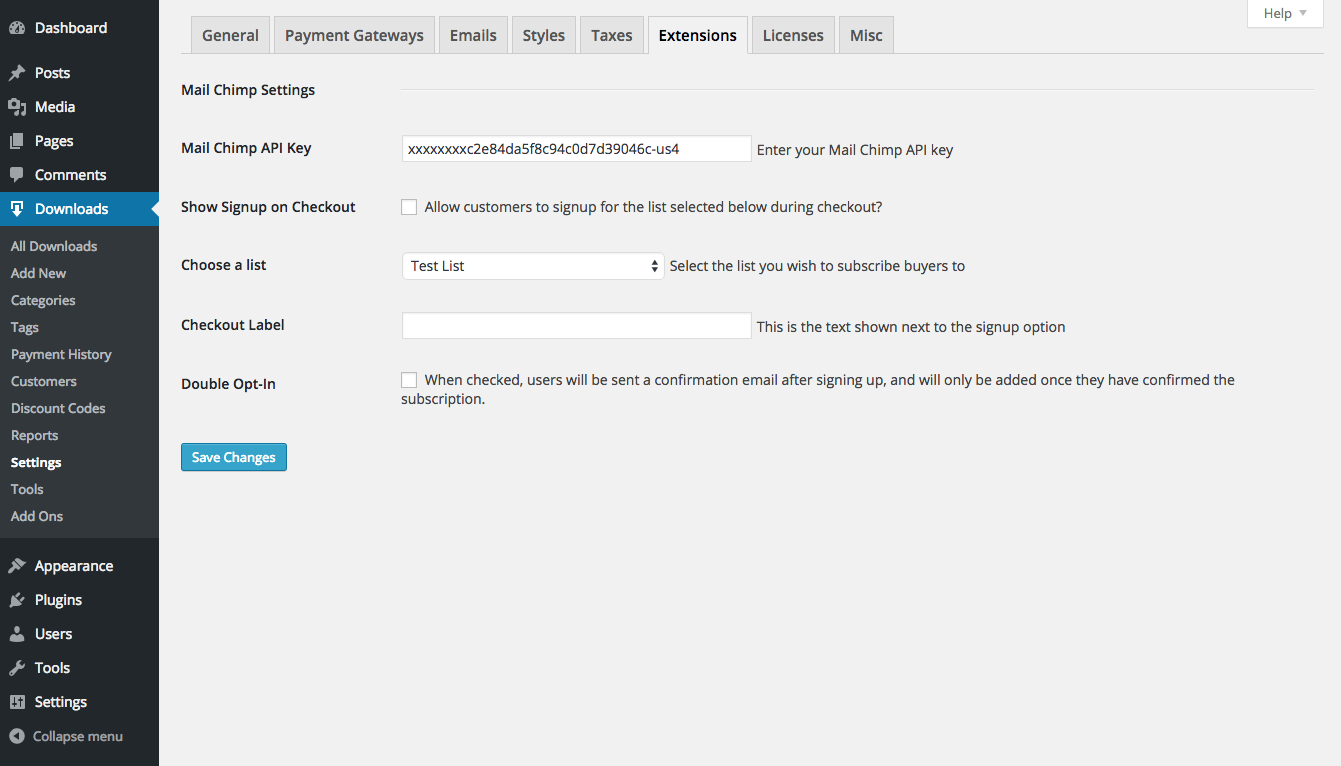Open the Choose a list dropdown
1341x766 pixels.
[533, 266]
